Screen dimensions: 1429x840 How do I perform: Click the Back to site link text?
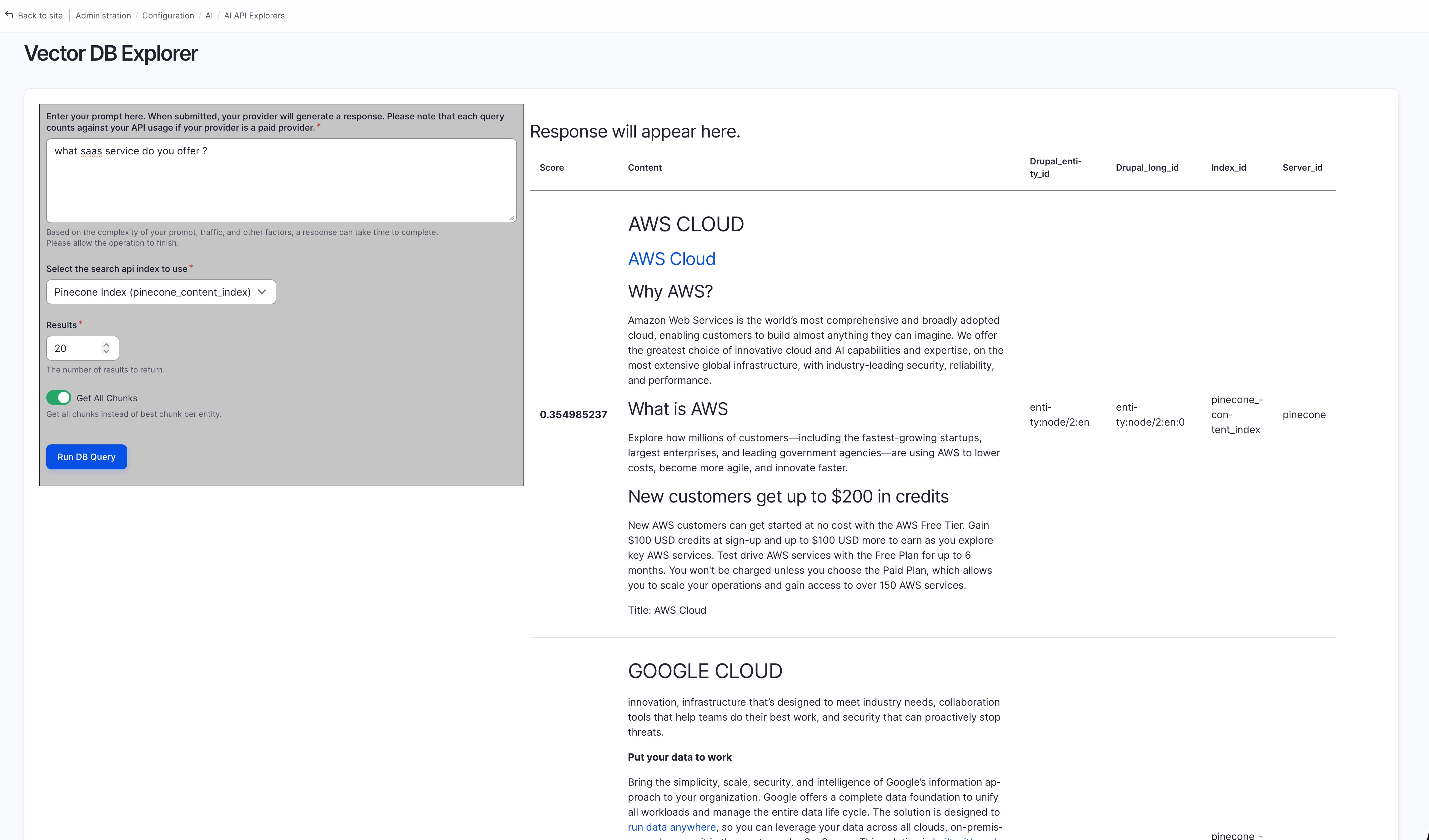click(40, 15)
